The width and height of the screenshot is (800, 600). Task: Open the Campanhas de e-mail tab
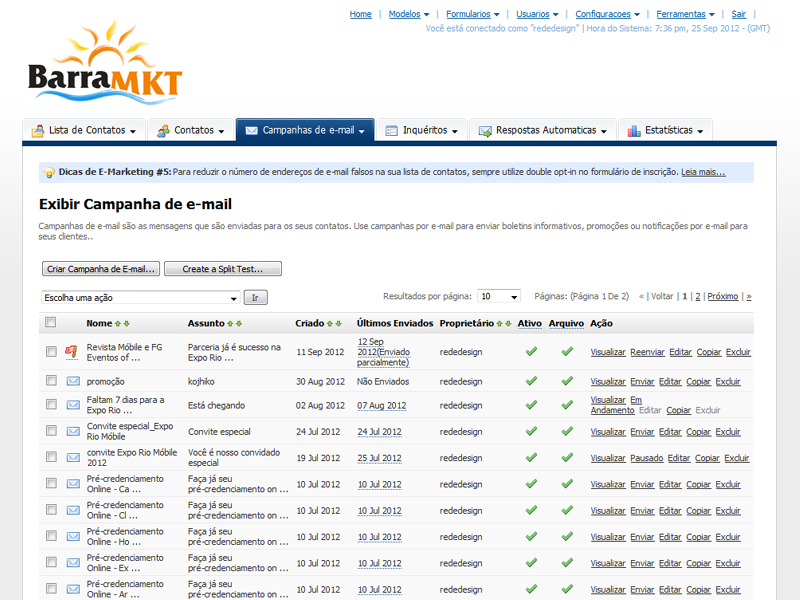click(x=305, y=130)
